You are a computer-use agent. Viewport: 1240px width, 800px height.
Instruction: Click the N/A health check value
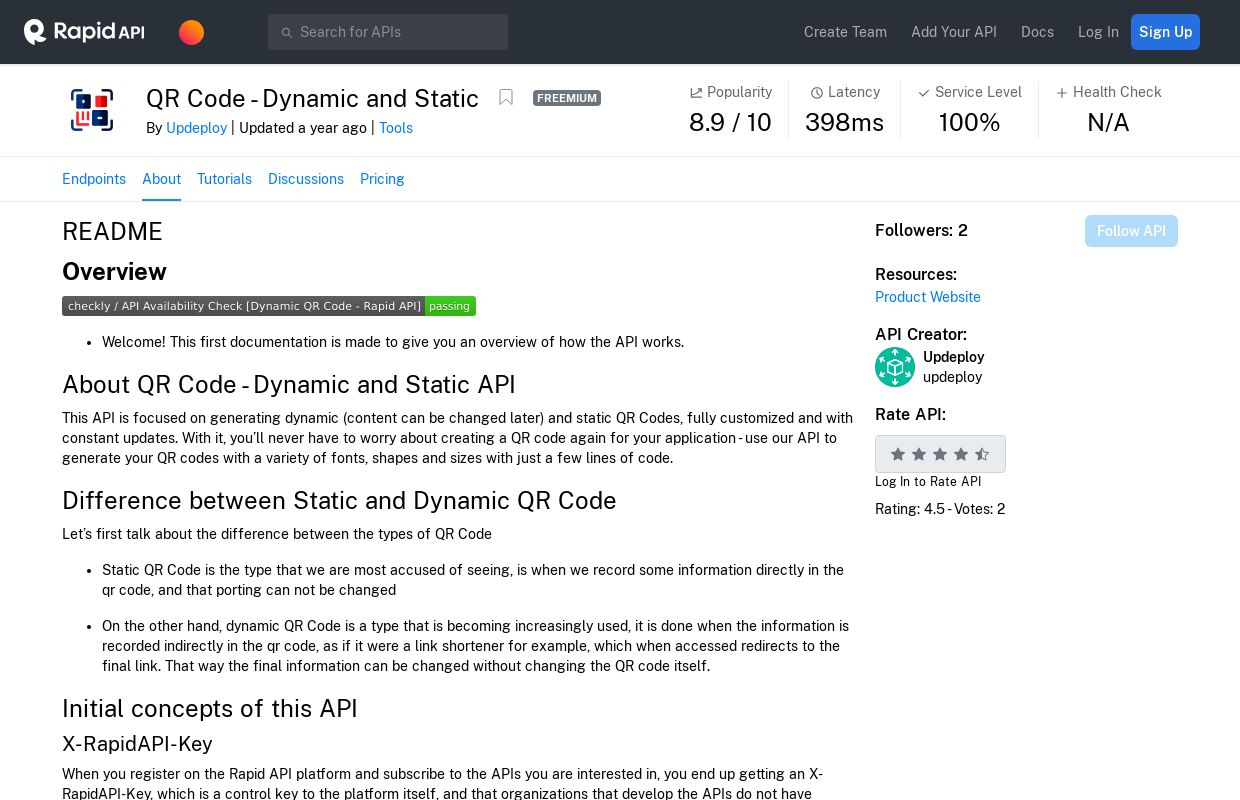1108,122
